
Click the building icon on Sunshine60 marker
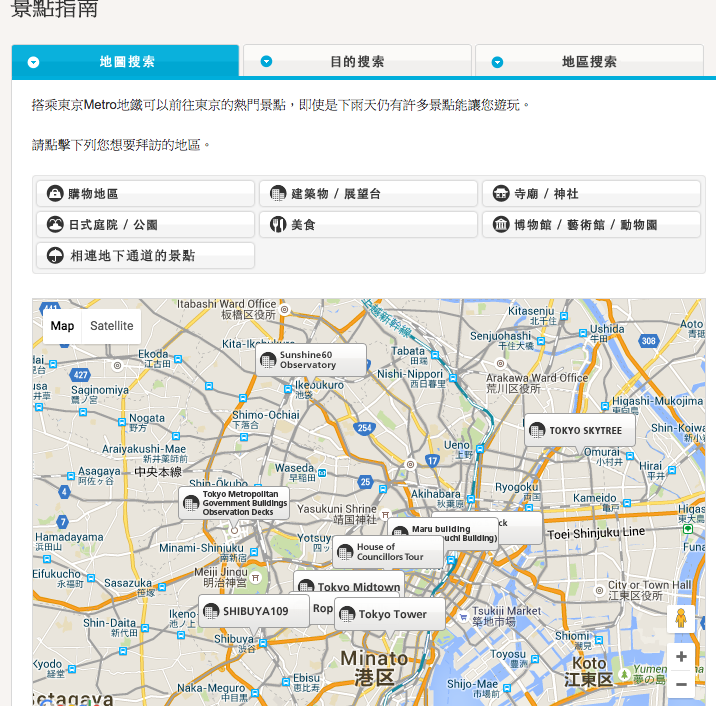[268, 360]
